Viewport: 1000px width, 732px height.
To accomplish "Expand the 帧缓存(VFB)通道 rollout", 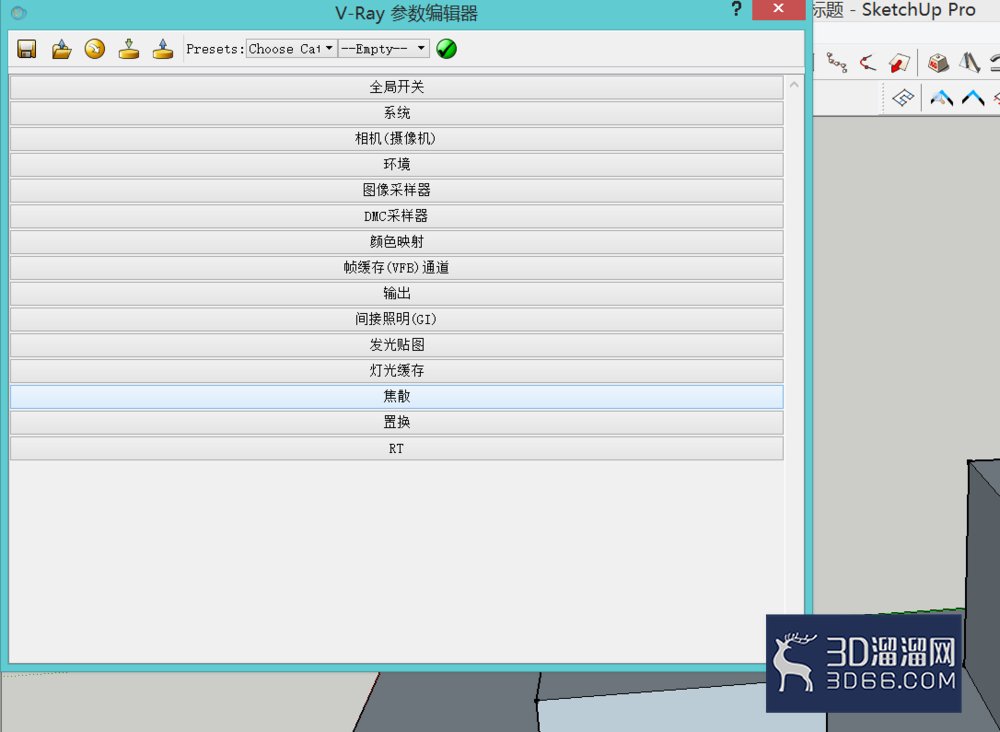I will click(397, 268).
